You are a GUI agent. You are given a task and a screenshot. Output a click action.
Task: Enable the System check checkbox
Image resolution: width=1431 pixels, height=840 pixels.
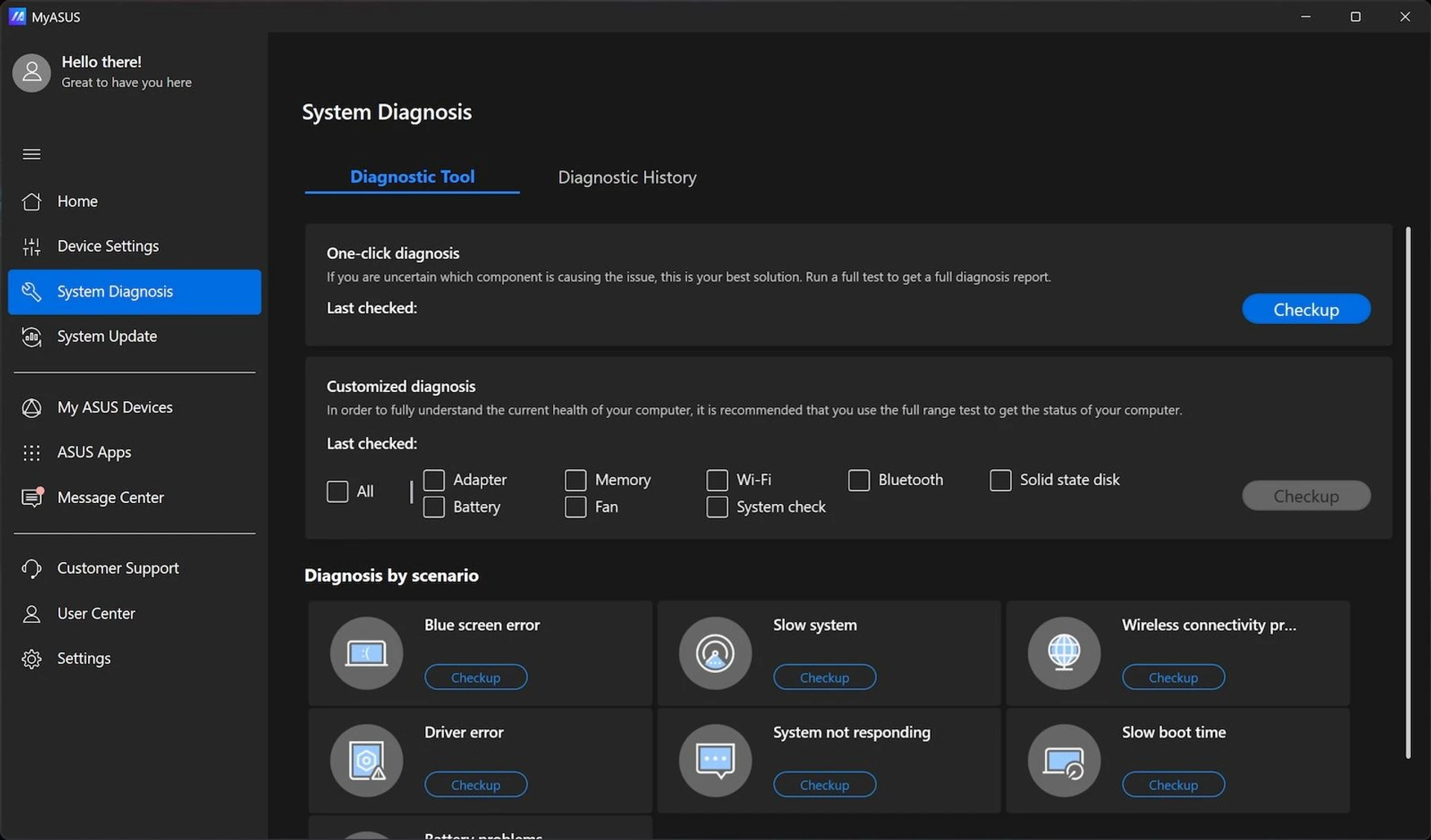[x=717, y=507]
